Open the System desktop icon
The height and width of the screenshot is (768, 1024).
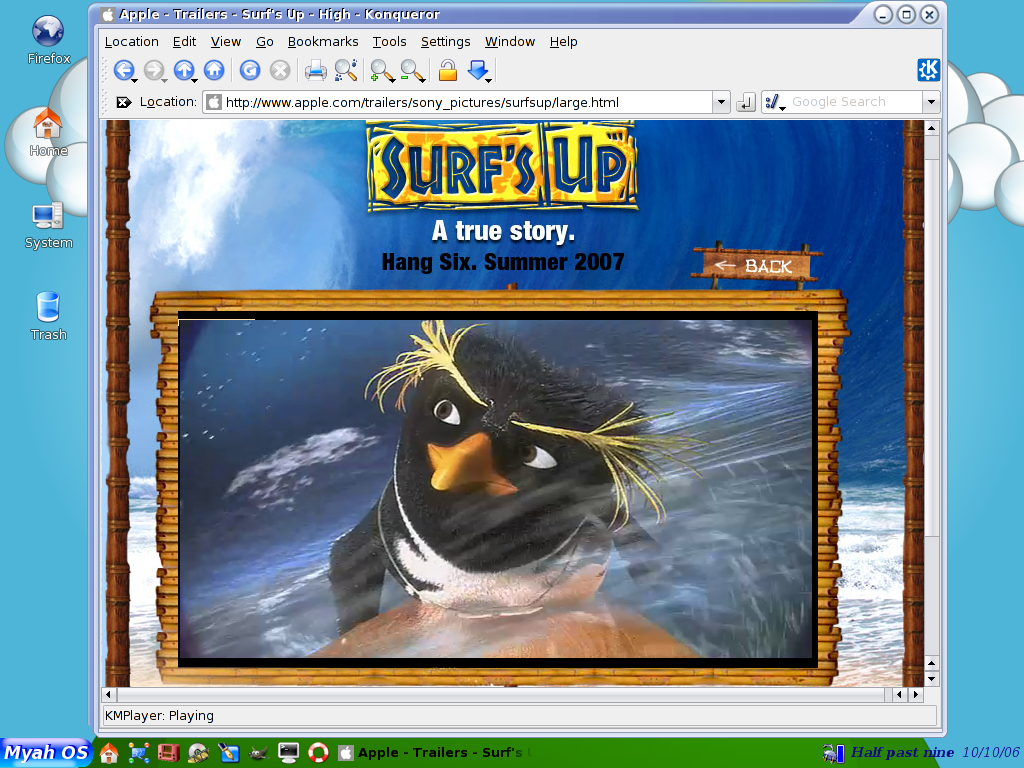48,225
